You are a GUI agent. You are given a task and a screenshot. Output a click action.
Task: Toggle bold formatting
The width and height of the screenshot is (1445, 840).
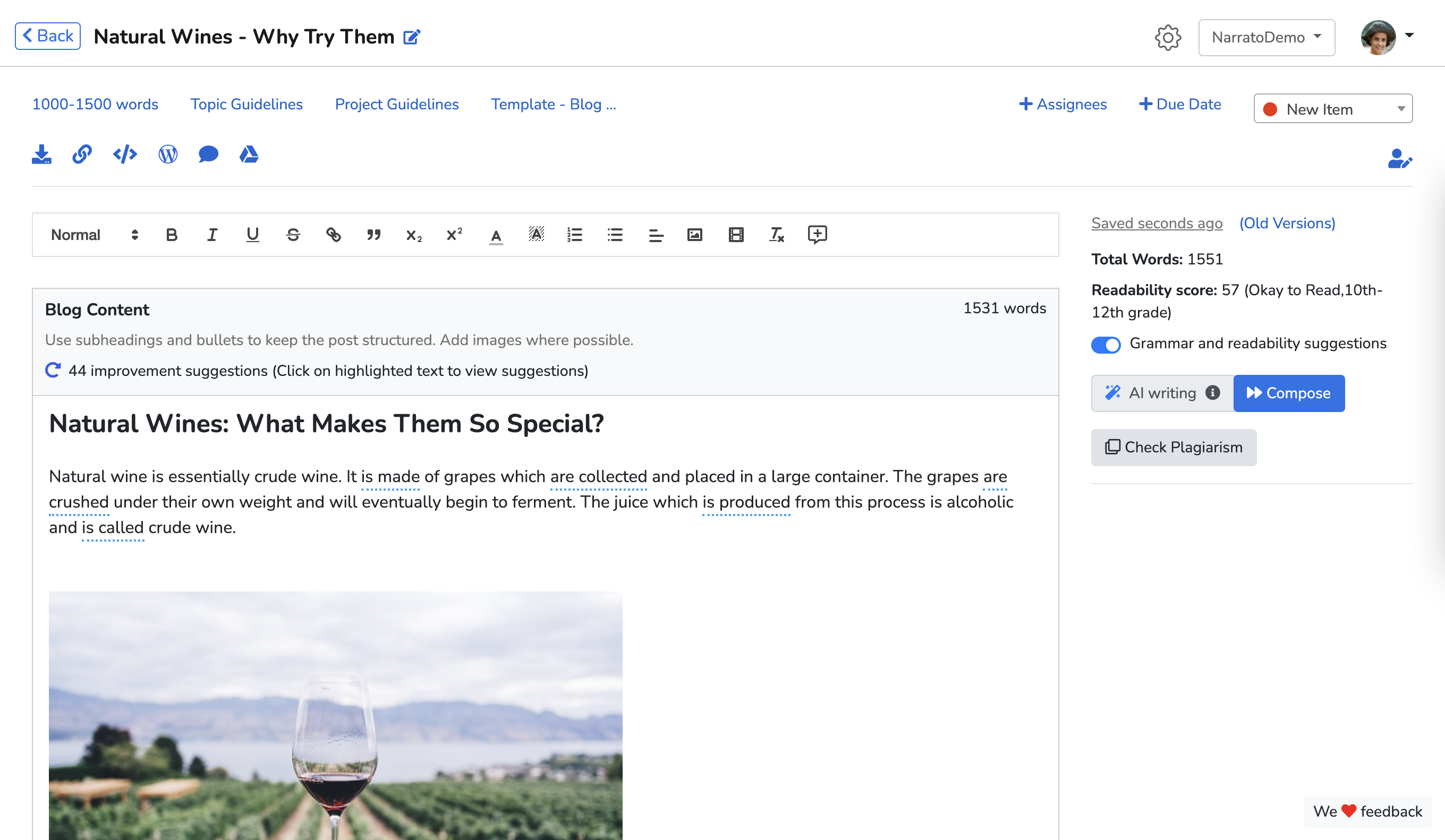tap(172, 235)
